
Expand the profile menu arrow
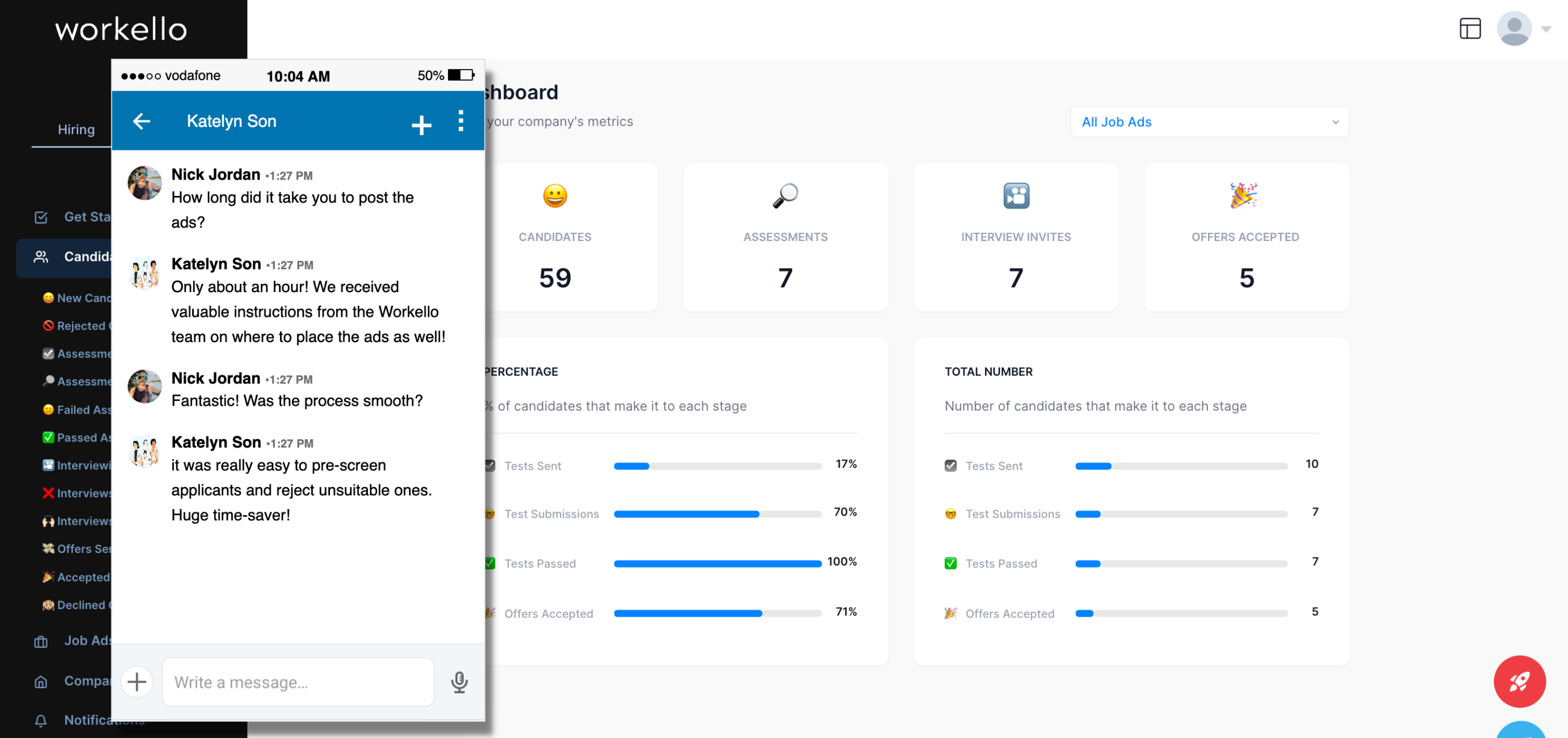click(x=1545, y=29)
